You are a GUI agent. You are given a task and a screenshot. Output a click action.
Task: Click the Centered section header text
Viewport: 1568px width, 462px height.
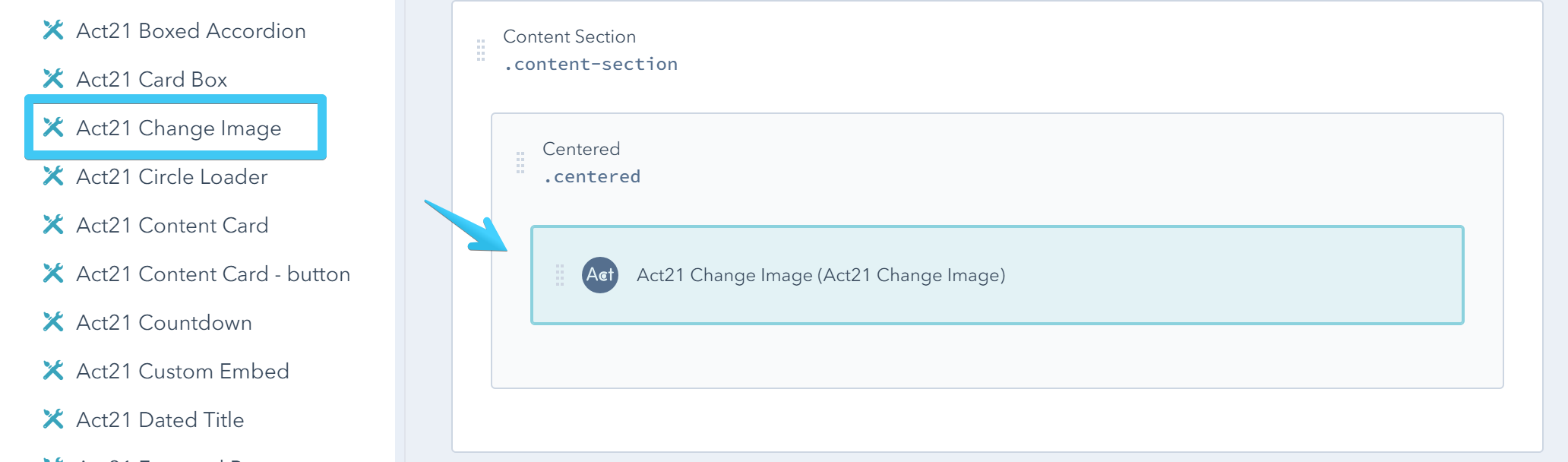pos(582,149)
